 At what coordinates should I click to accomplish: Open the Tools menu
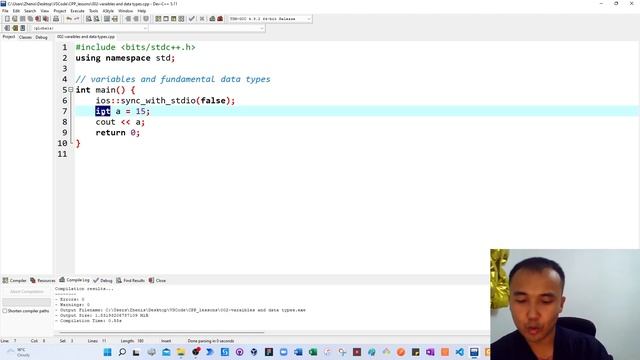[x=93, y=11]
